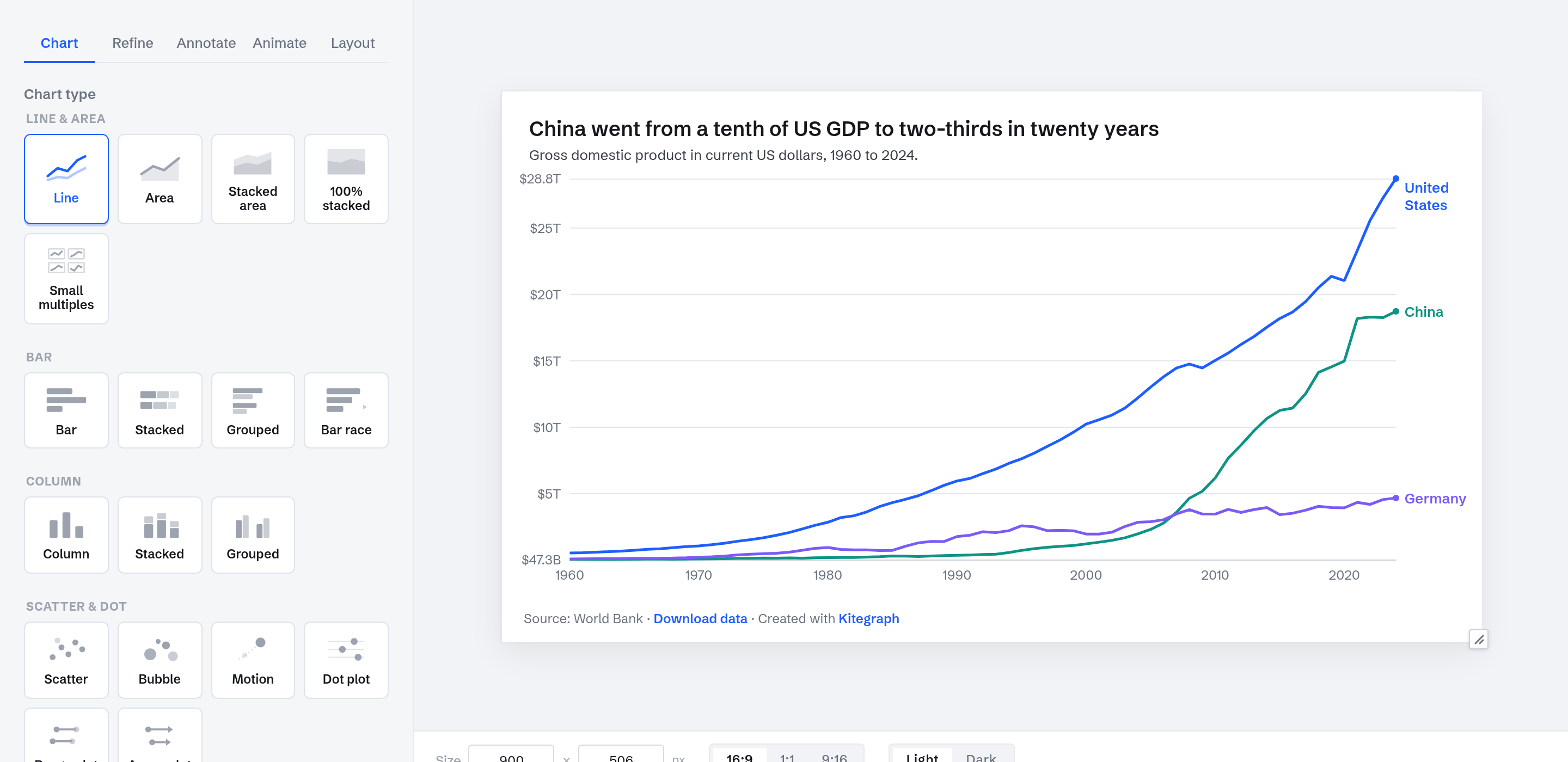The height and width of the screenshot is (762, 1568).
Task: Click the Germany line endpoint dot
Action: (x=1396, y=498)
